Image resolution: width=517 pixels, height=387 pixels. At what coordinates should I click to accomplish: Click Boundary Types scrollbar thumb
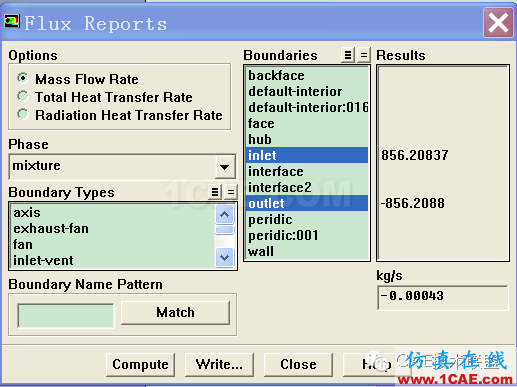(225, 230)
